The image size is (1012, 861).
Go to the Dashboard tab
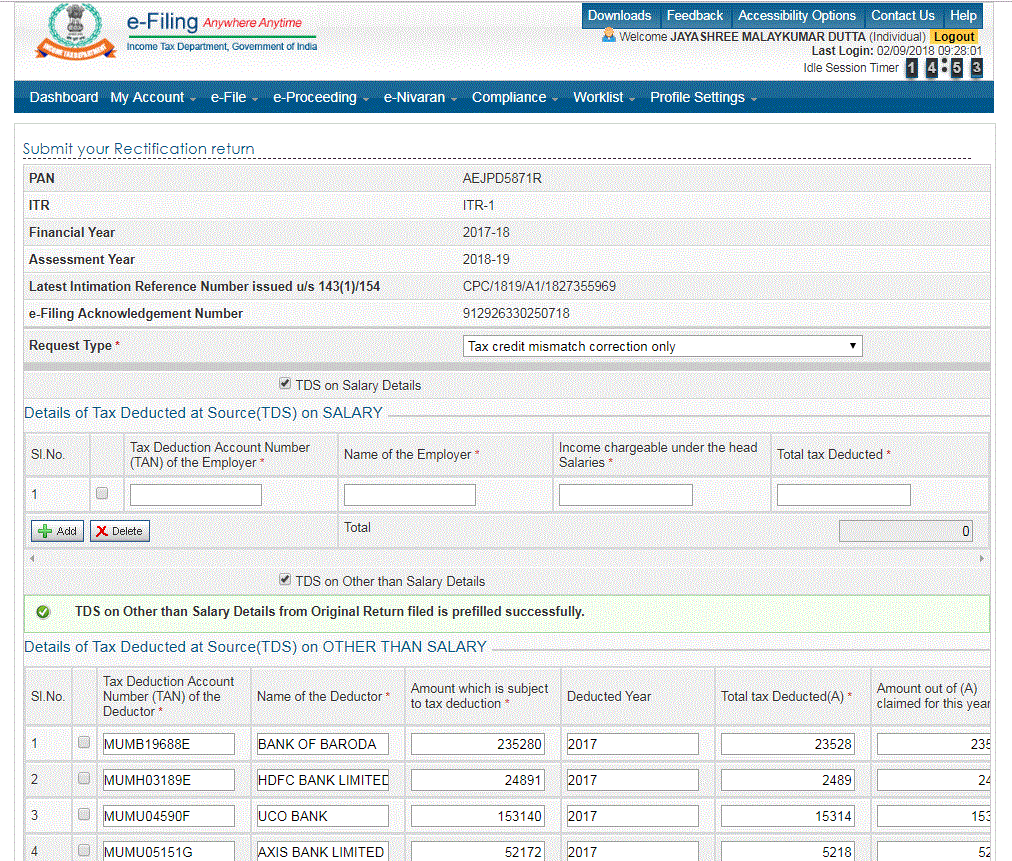[64, 97]
